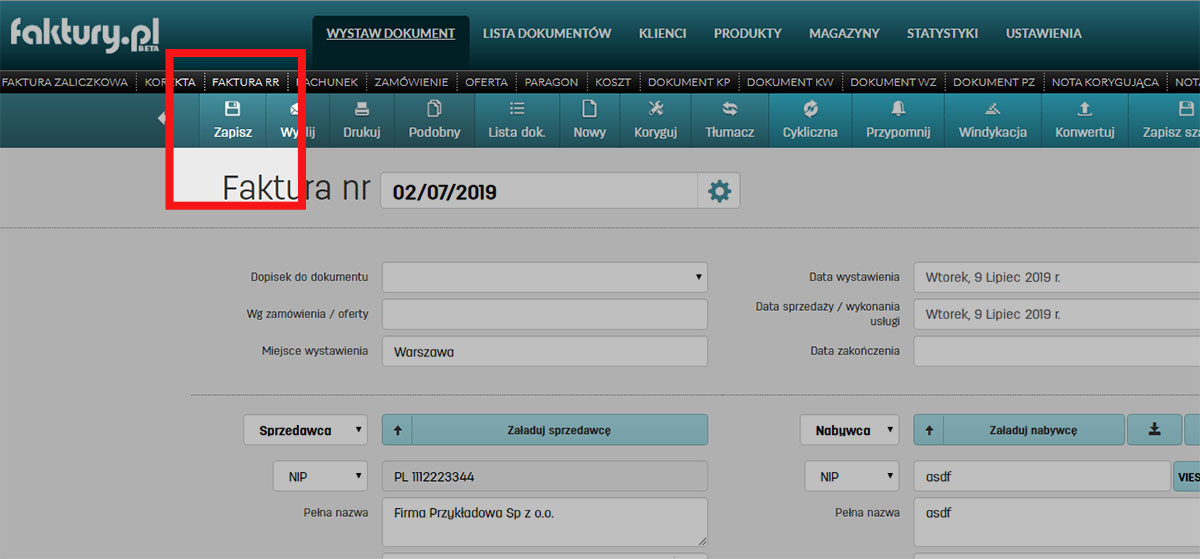Set up Cykliczna recurring invoice
1200x559 pixels.
(x=810, y=110)
